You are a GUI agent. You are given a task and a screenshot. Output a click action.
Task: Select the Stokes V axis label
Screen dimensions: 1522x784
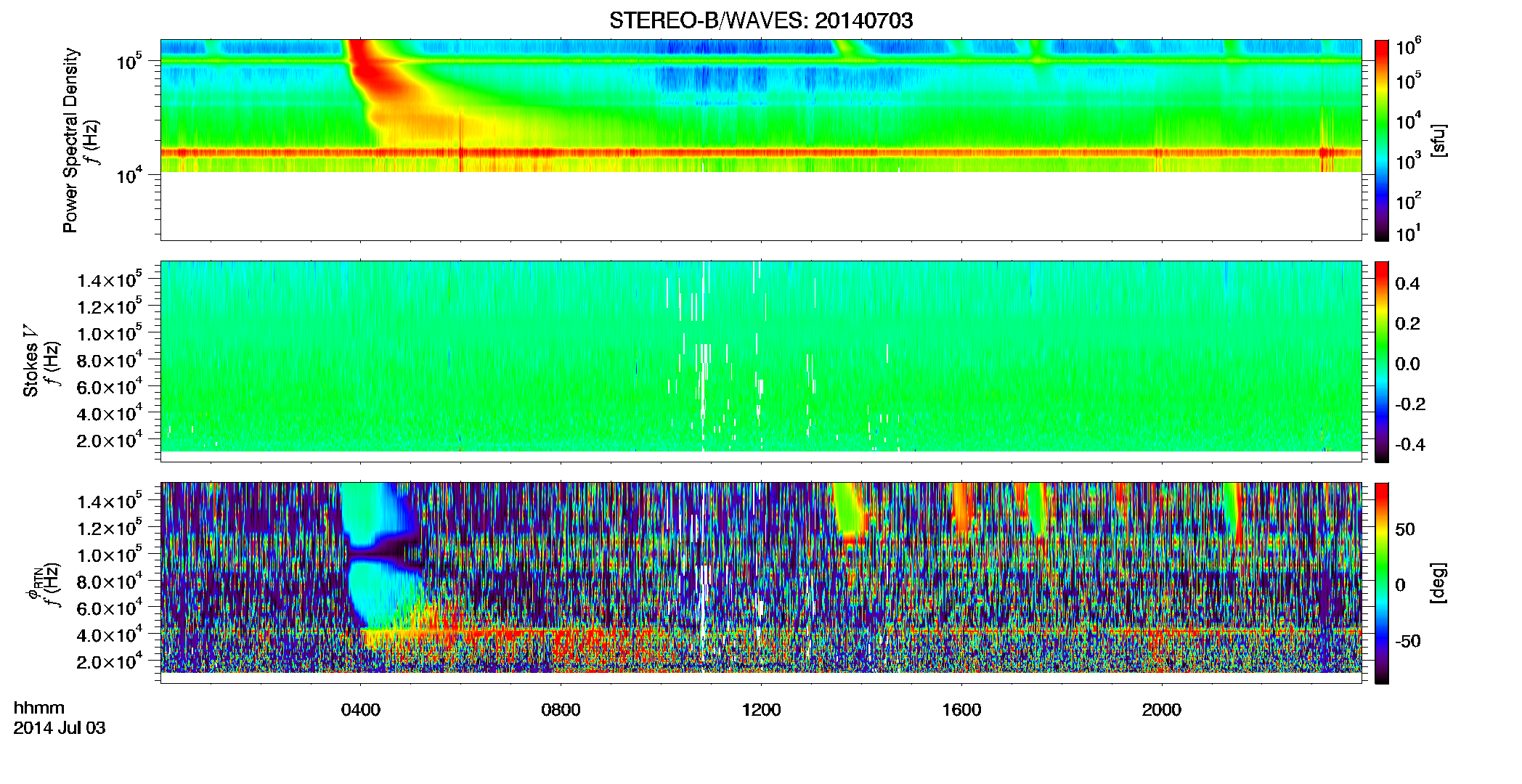pyautogui.click(x=31, y=360)
